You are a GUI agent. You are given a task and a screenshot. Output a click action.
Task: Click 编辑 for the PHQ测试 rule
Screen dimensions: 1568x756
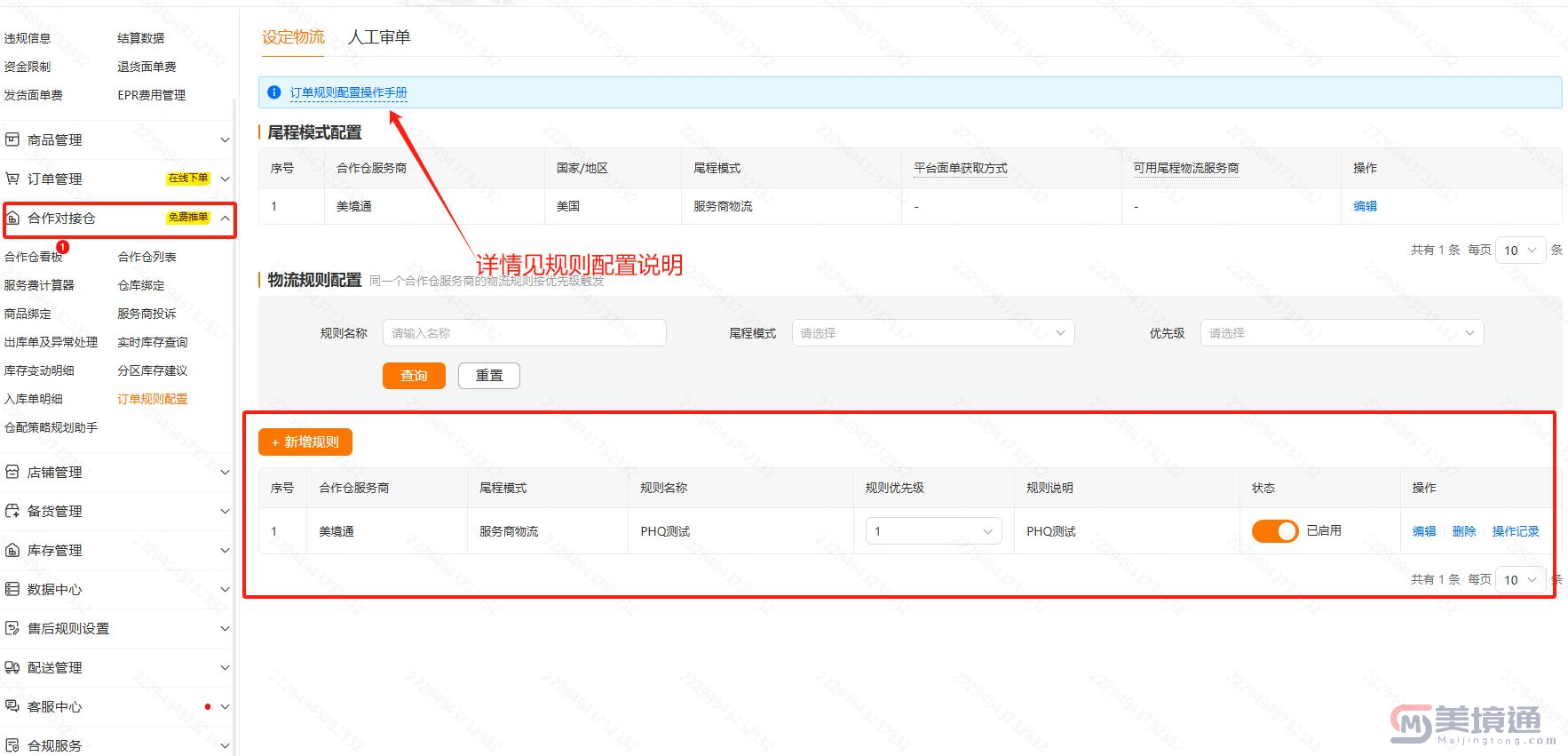(x=1424, y=531)
